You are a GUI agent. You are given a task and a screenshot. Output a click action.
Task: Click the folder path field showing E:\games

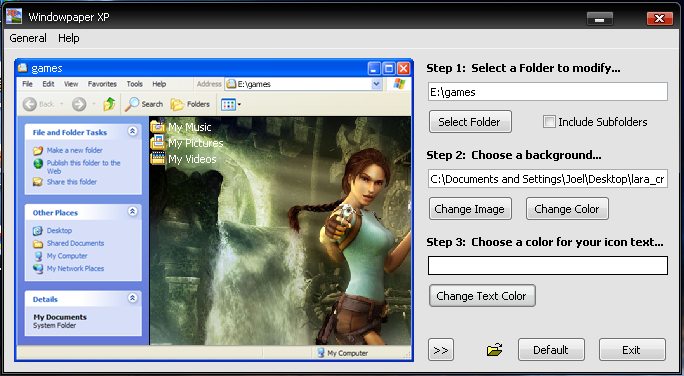click(547, 92)
